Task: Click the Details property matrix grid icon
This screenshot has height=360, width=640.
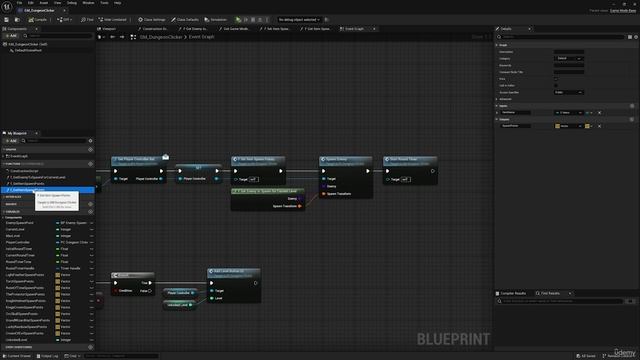Action: tap(630, 37)
